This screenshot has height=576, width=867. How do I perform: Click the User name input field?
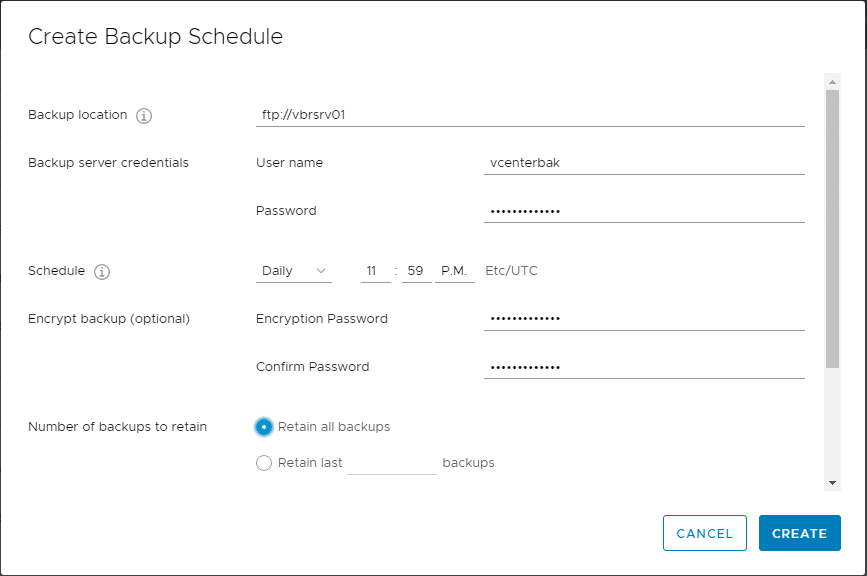point(644,163)
